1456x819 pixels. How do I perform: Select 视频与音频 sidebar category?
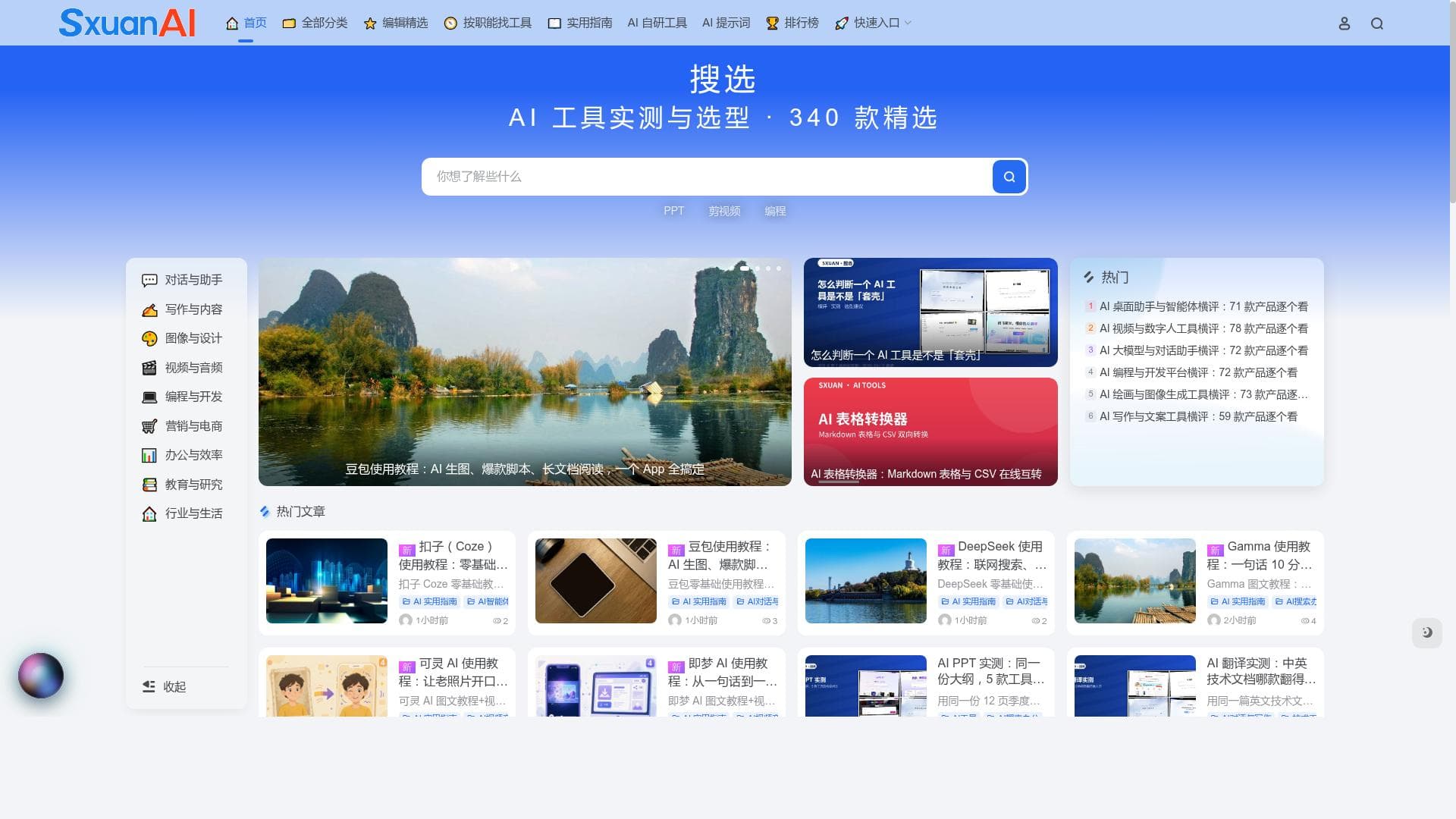[x=182, y=368]
